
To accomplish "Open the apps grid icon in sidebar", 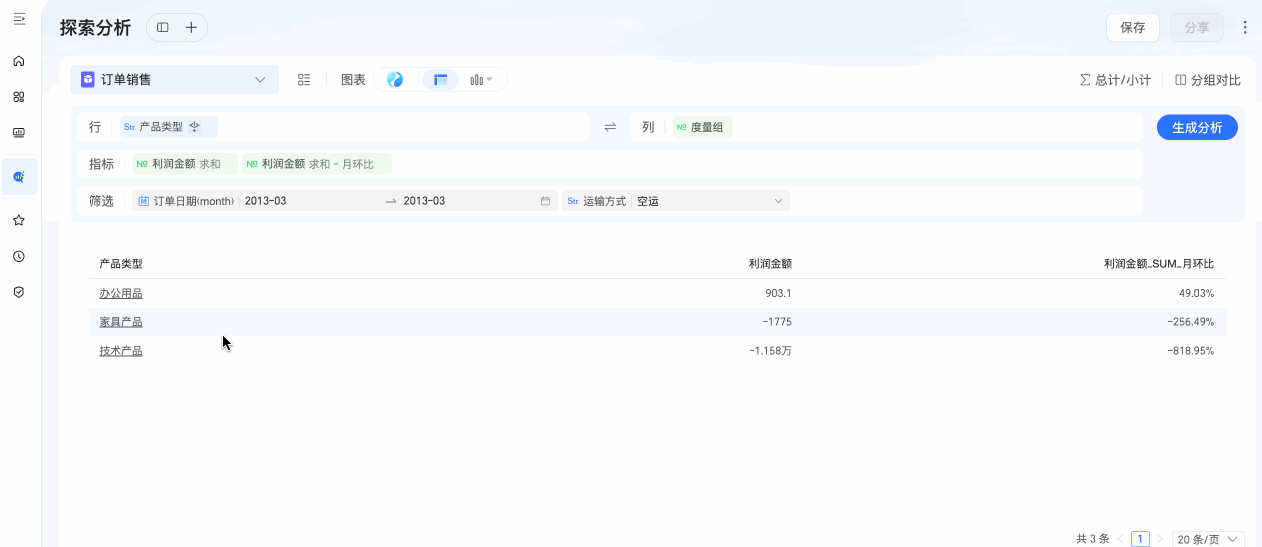I will pos(19,97).
